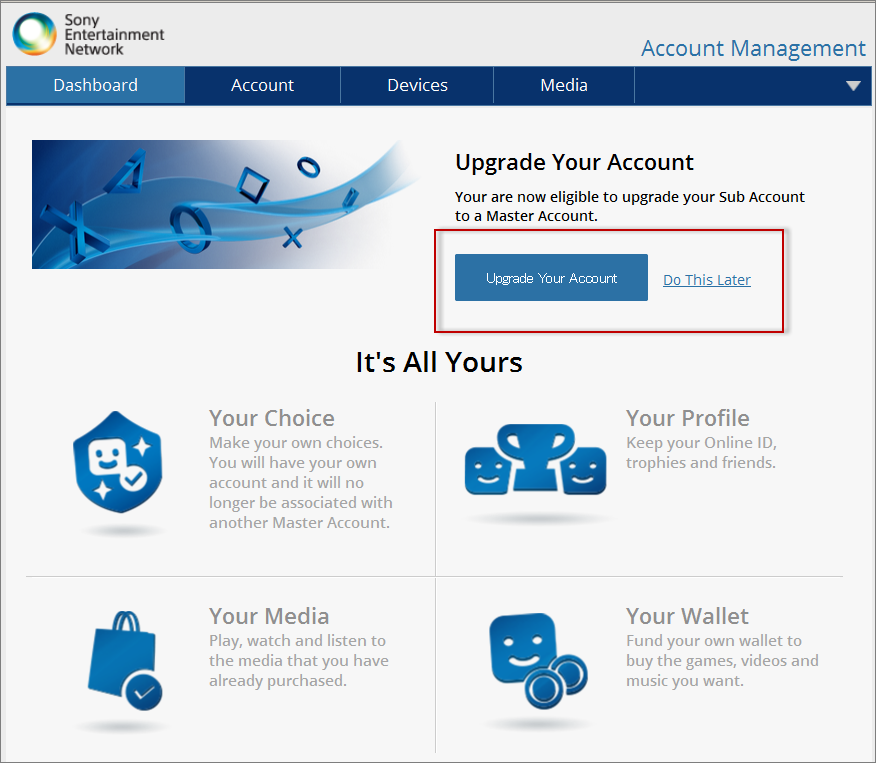Viewport: 876px width, 763px height.
Task: Click the Your Wallet heading
Action: click(687, 616)
